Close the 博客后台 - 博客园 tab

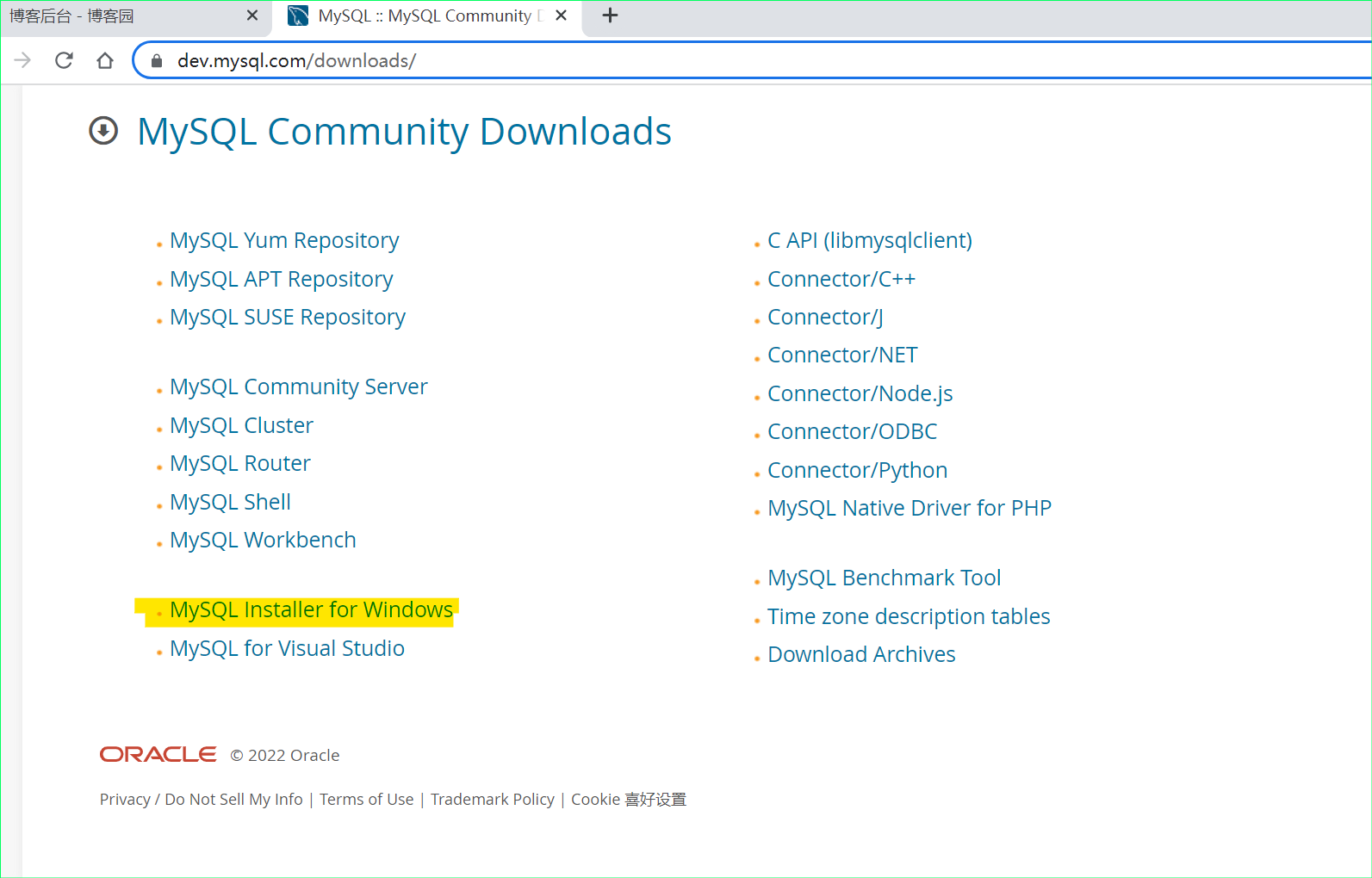pyautogui.click(x=252, y=15)
